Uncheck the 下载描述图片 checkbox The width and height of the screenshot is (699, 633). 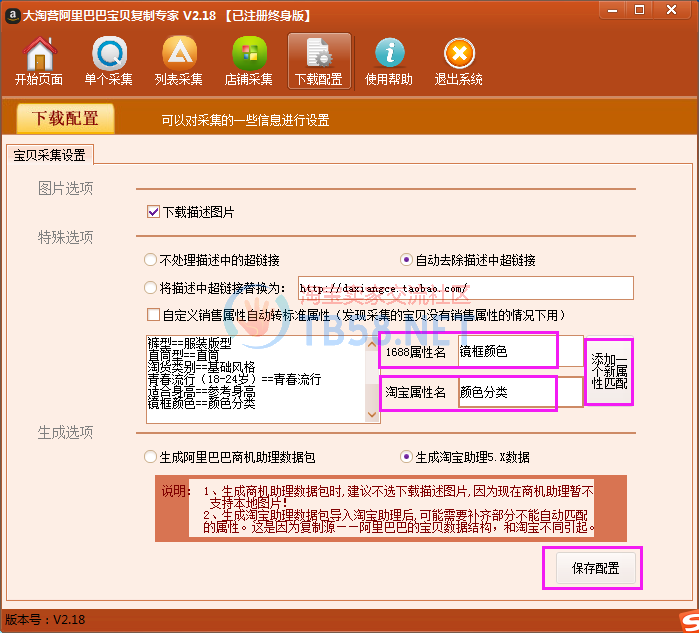[153, 212]
